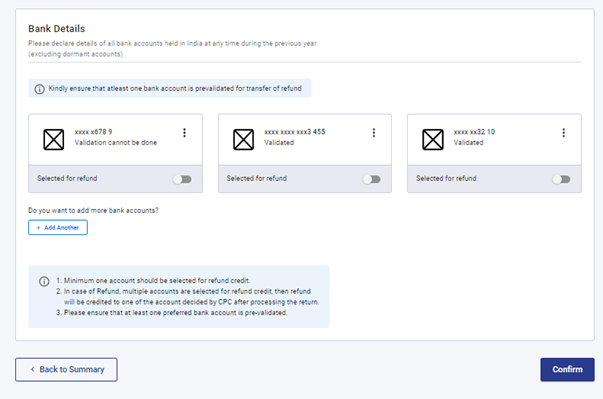Click the chevron arrow in Back to Summary
Image resolution: width=603 pixels, height=399 pixels.
[33, 369]
